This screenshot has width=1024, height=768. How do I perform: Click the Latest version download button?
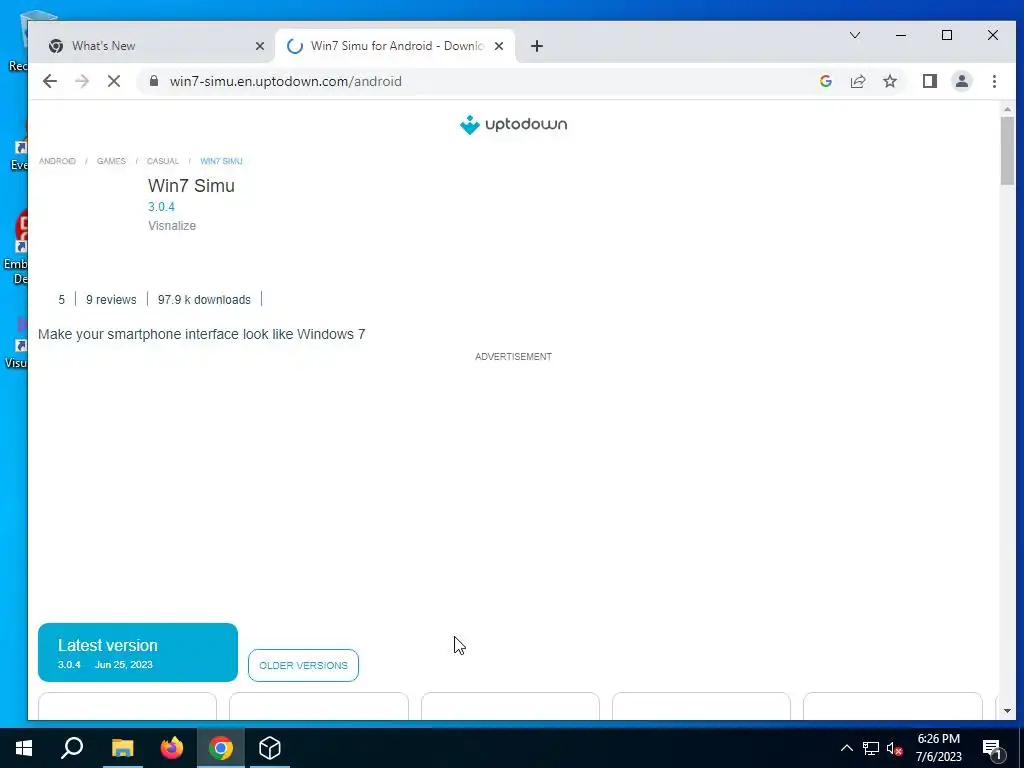[138, 652]
